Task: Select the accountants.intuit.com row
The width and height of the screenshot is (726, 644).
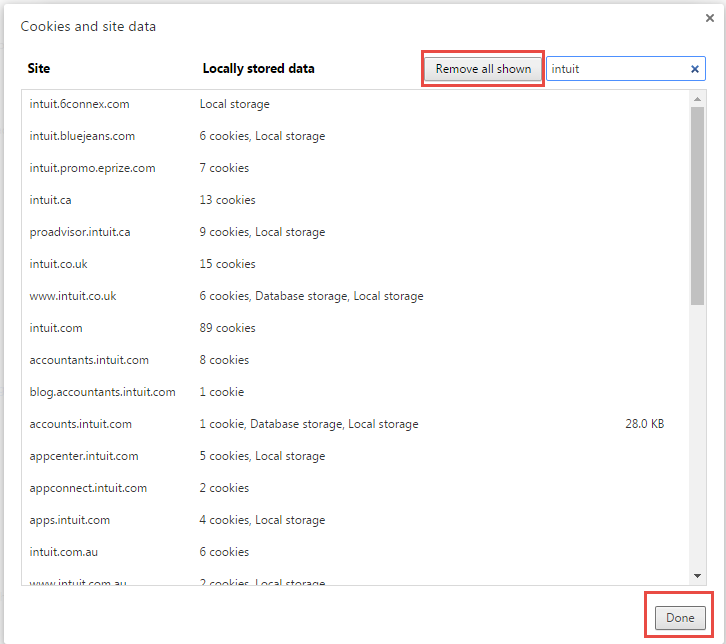Action: pyautogui.click(x=355, y=360)
